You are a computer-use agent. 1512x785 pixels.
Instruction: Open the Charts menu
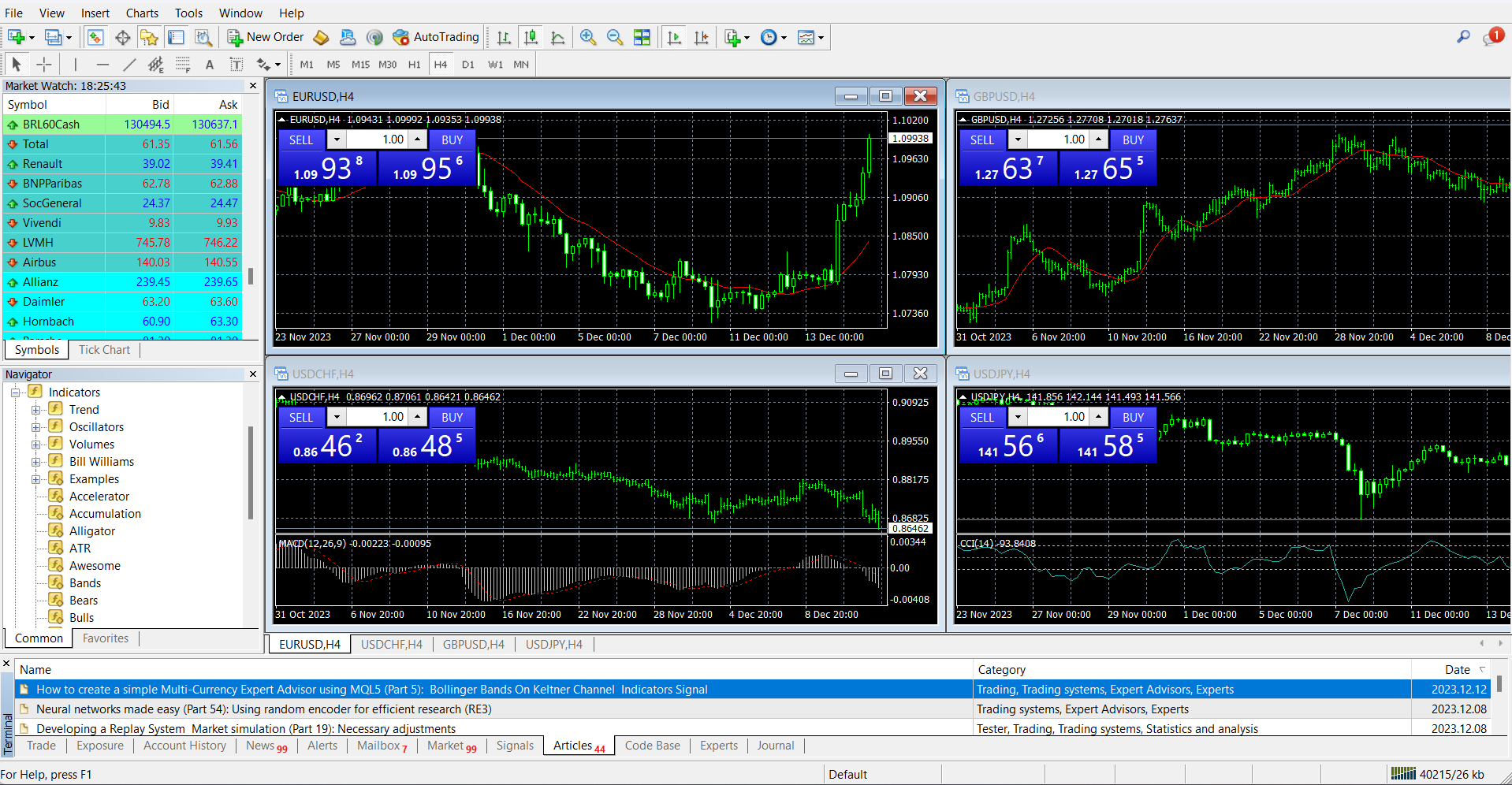pos(141,13)
